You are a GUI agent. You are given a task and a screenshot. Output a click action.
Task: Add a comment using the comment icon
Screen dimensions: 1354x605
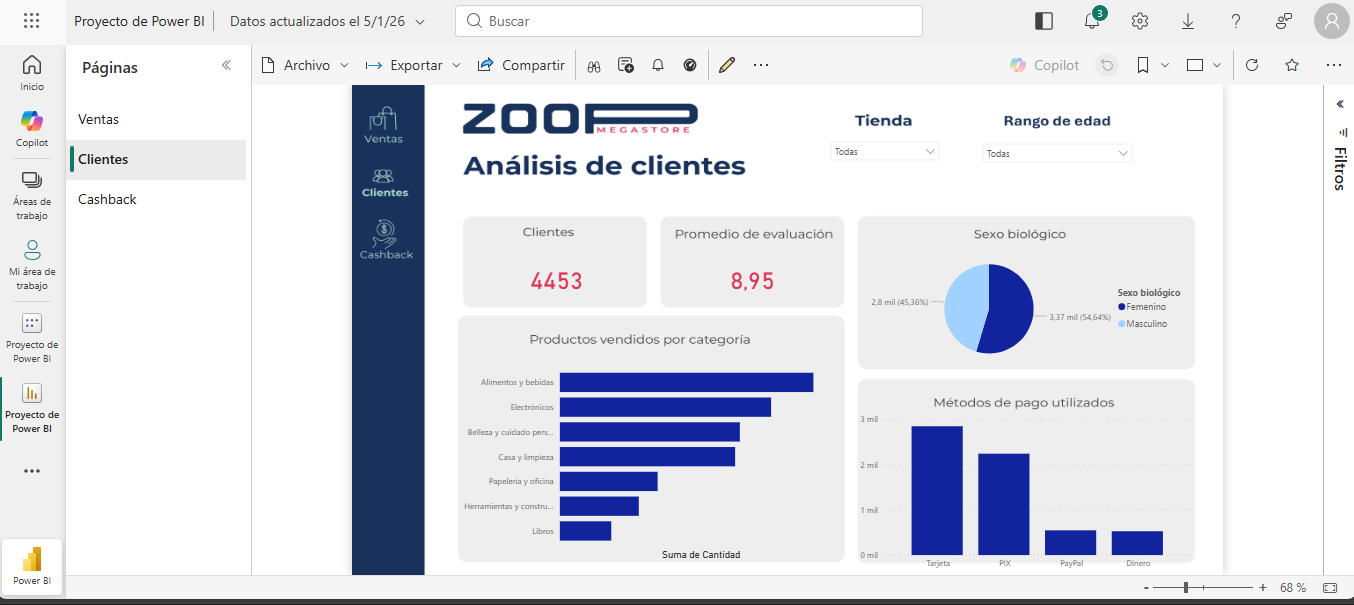[x=626, y=64]
